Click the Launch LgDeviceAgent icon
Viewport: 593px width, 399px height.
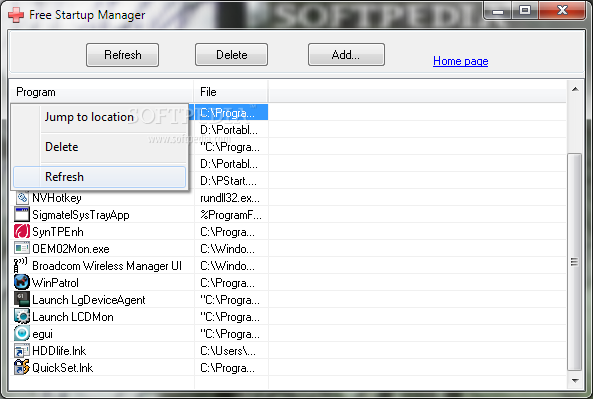point(22,299)
